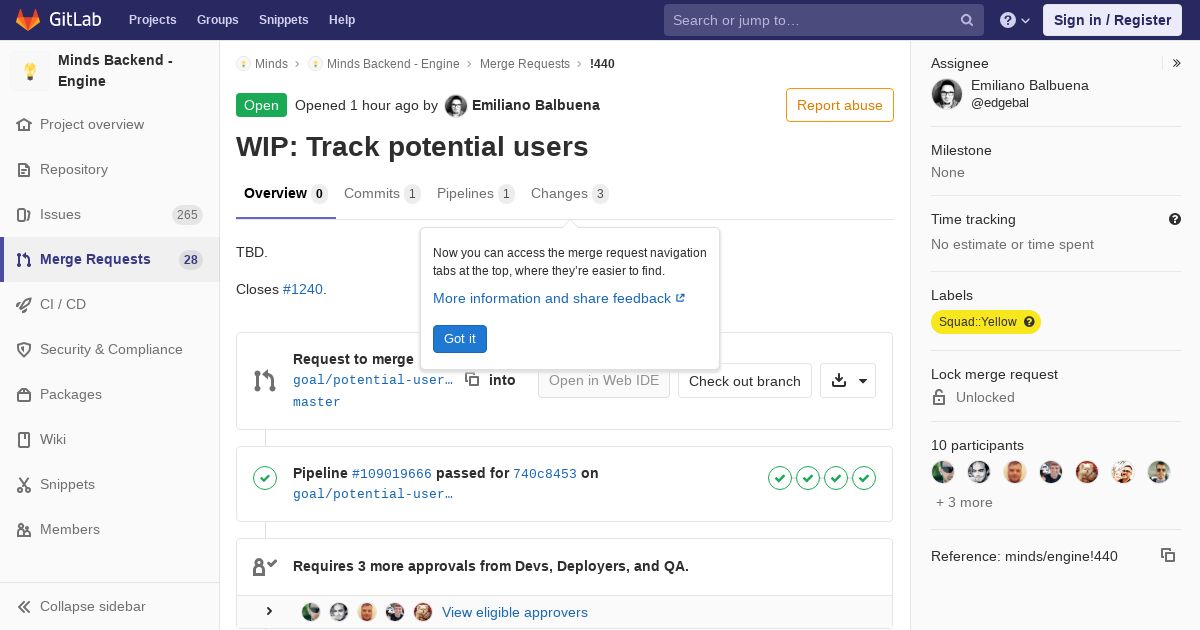Click Squad::Yellow label

point(986,322)
